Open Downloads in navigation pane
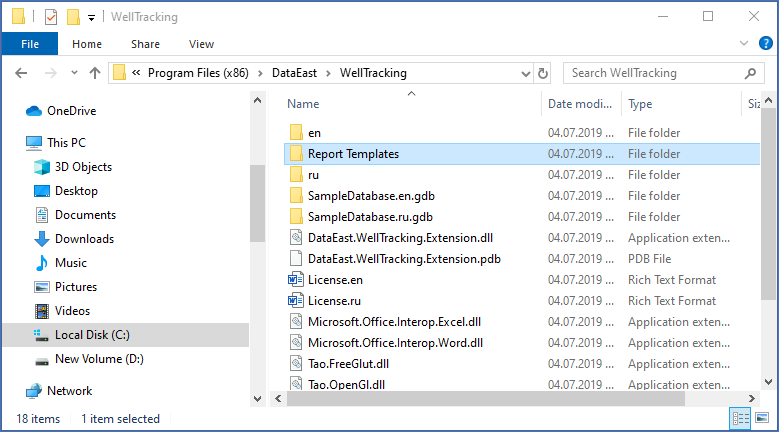Viewport: 779px width, 432px height. [x=84, y=239]
